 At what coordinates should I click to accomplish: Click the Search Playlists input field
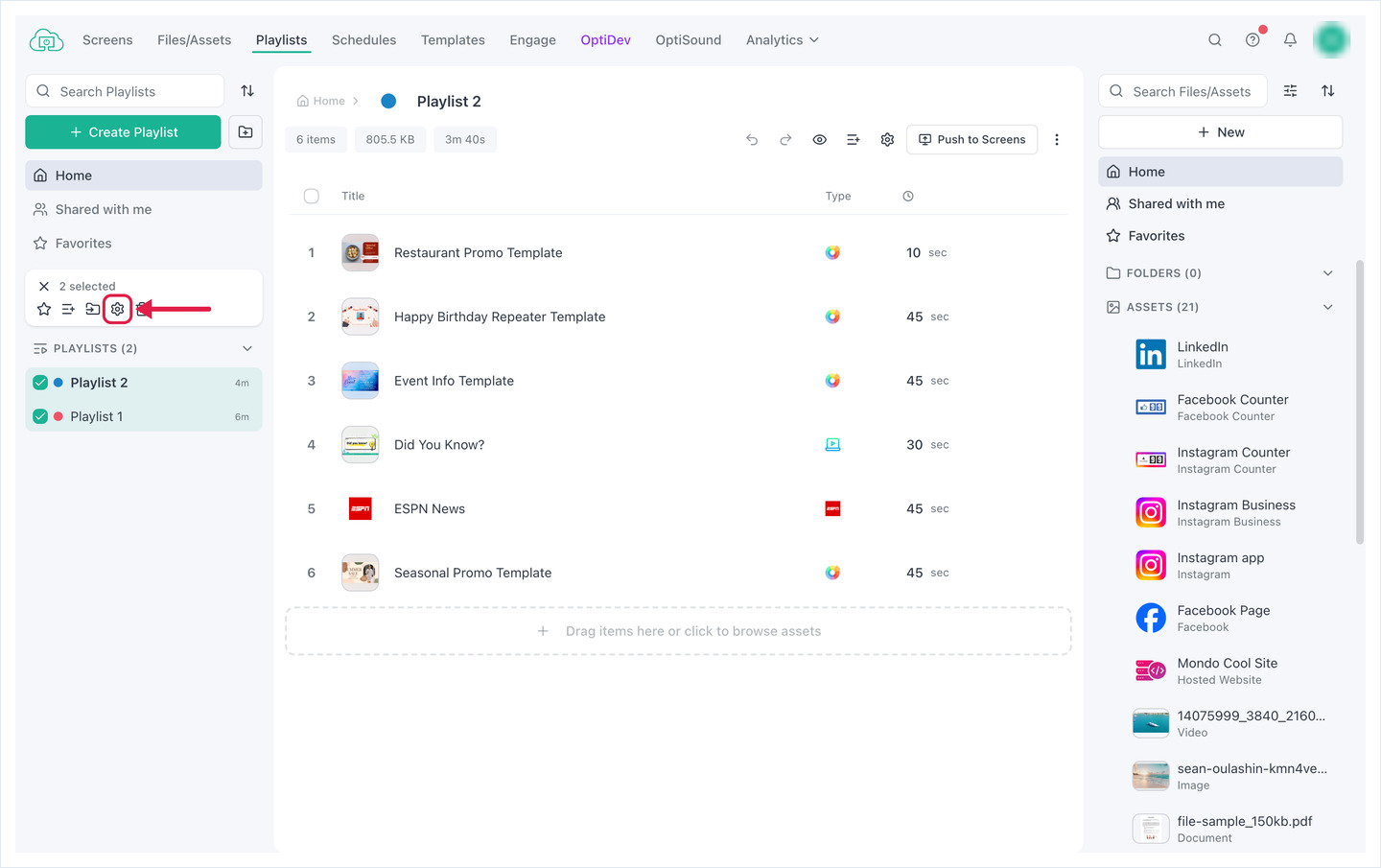coord(125,91)
